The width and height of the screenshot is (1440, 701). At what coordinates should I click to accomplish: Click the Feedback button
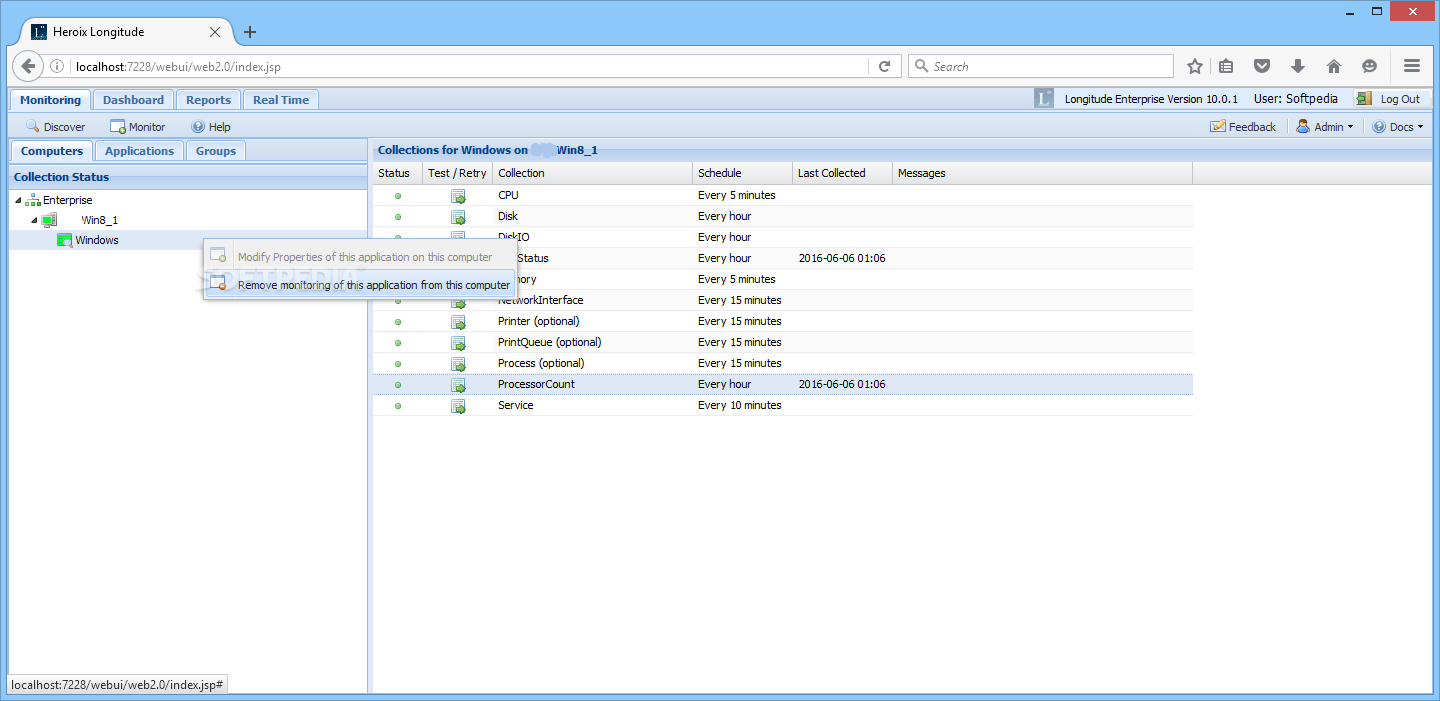[1243, 127]
